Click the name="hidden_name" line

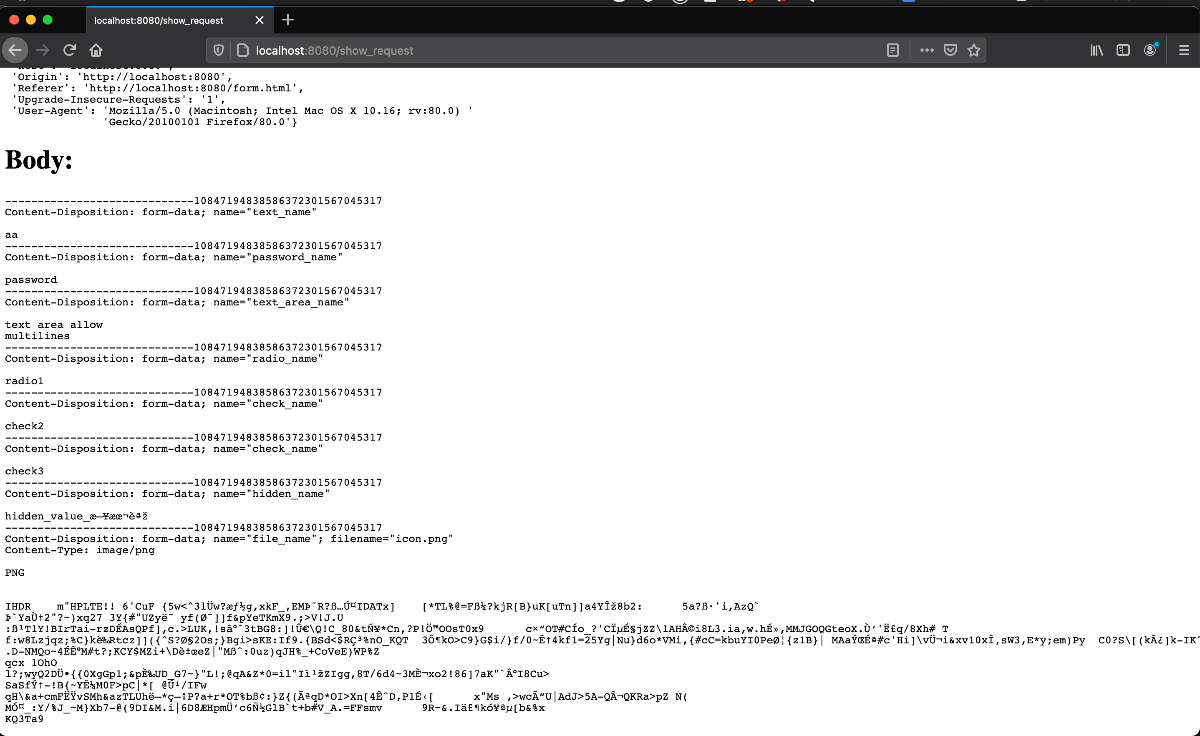point(168,493)
